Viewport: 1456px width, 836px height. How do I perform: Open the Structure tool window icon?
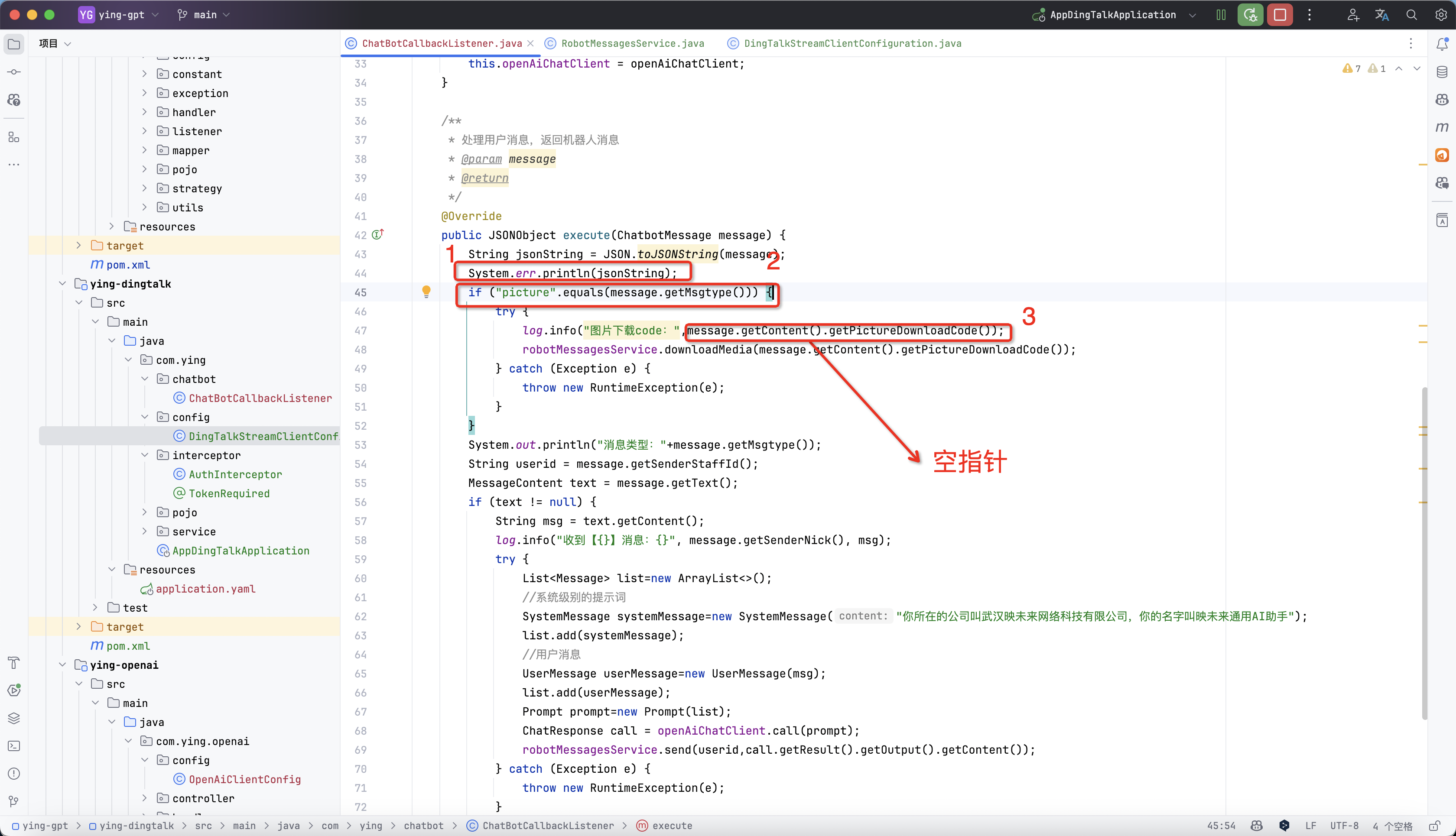[x=14, y=137]
